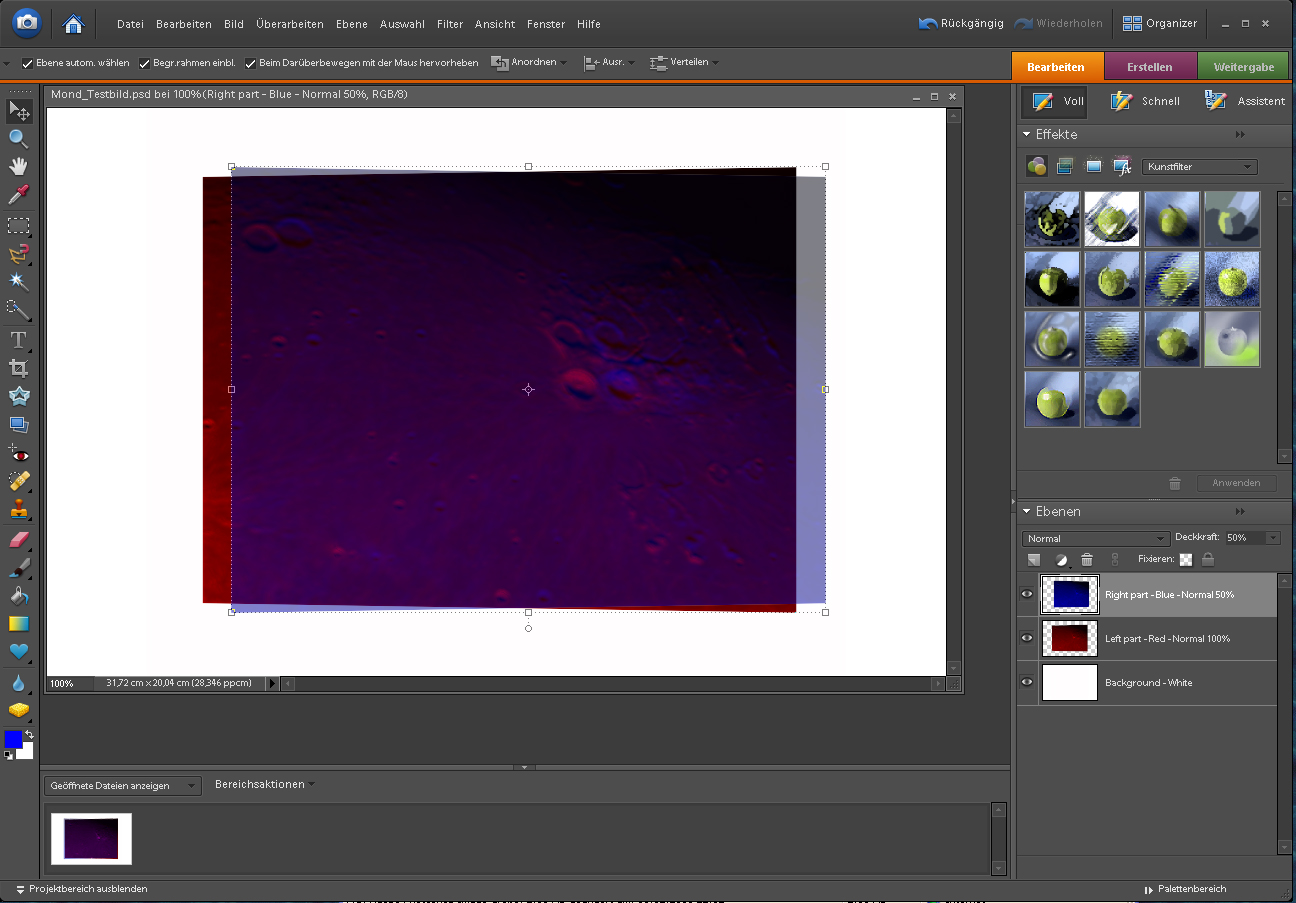Click the Rückgängig undo button
Viewport: 1296px width, 903px height.
961,23
